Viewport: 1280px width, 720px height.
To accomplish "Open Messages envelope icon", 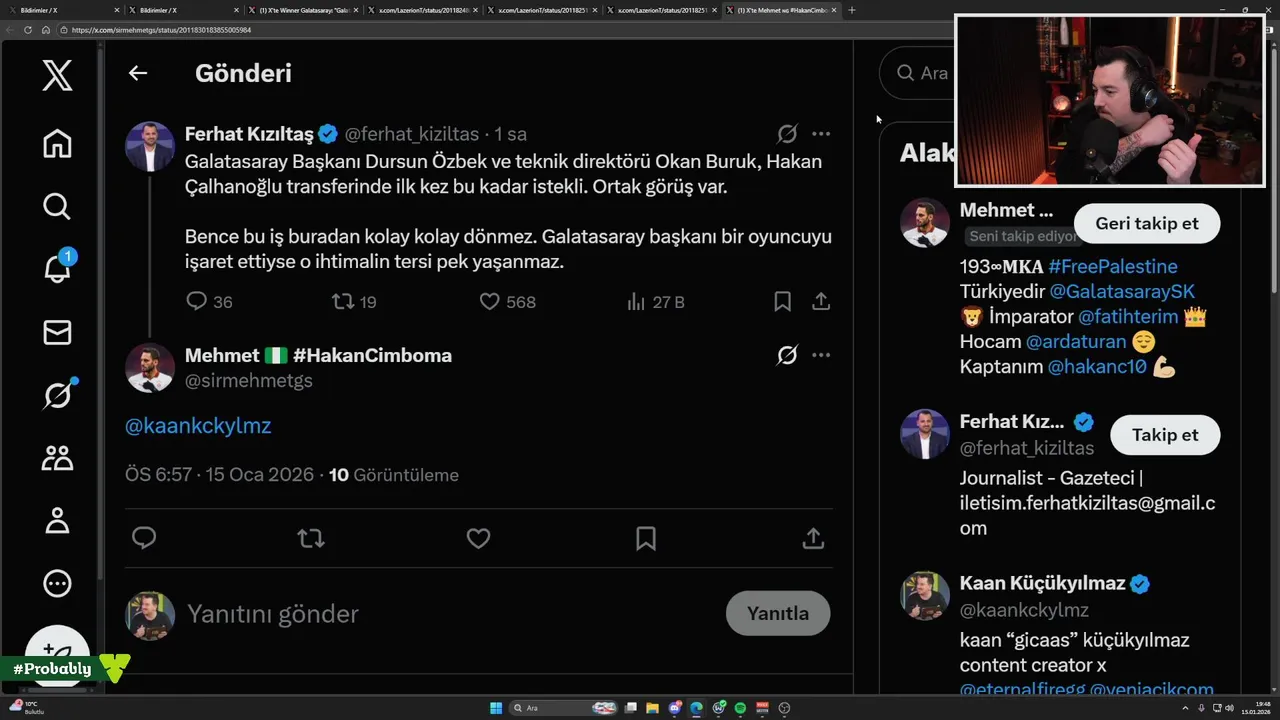I will point(57,332).
